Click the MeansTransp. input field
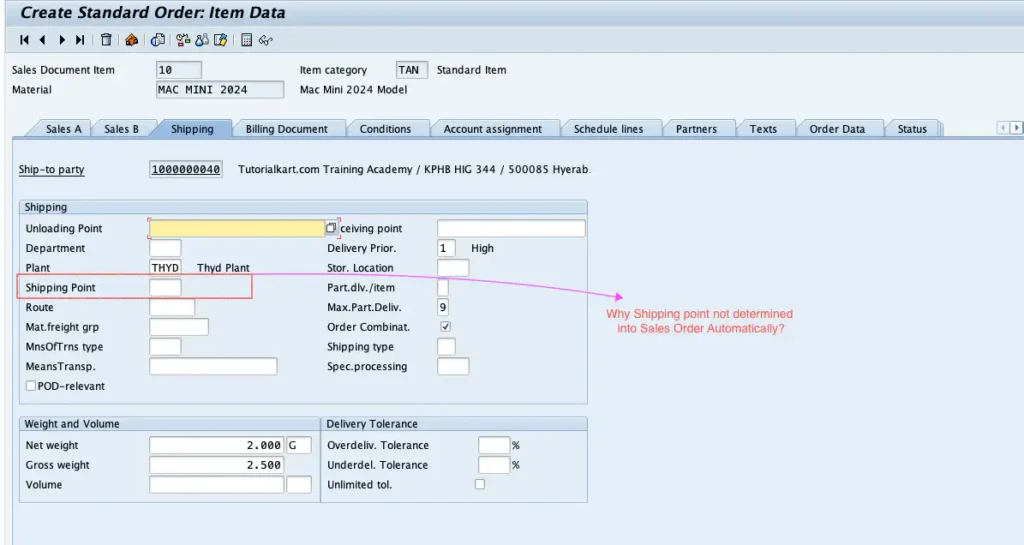1024x545 pixels. click(213, 366)
